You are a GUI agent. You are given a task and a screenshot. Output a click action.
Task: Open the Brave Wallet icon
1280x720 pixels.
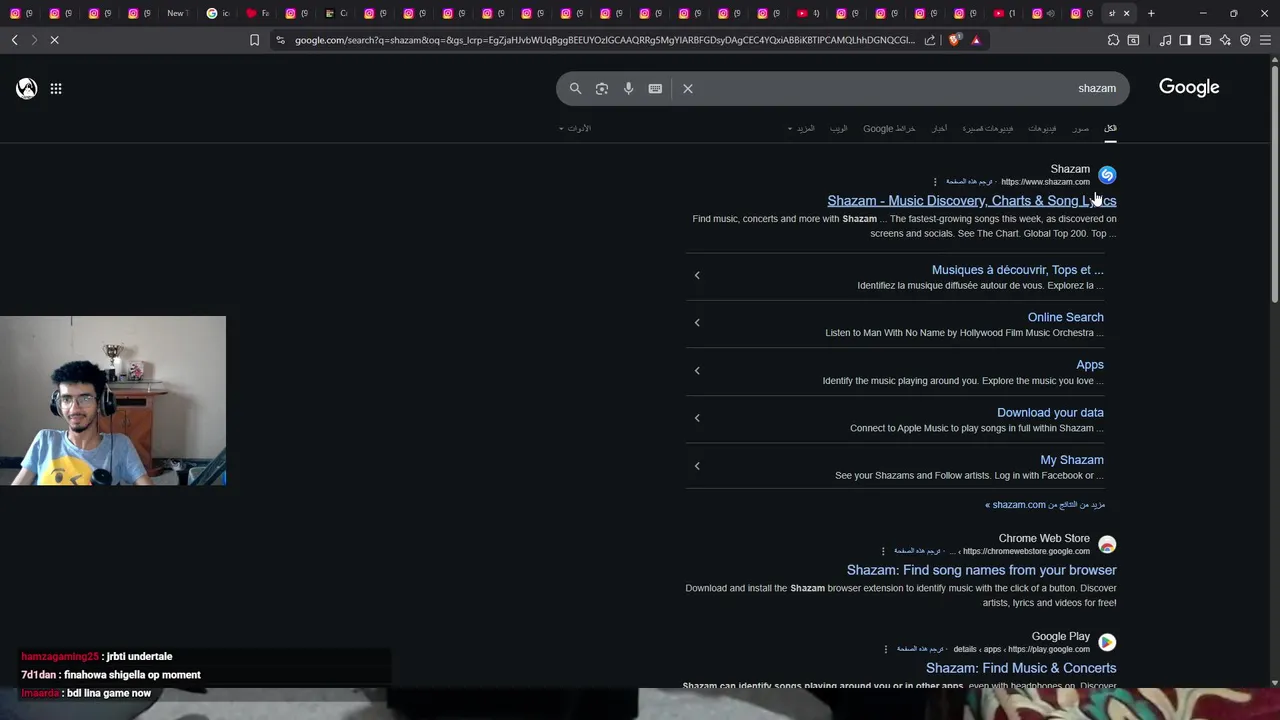tap(1205, 40)
